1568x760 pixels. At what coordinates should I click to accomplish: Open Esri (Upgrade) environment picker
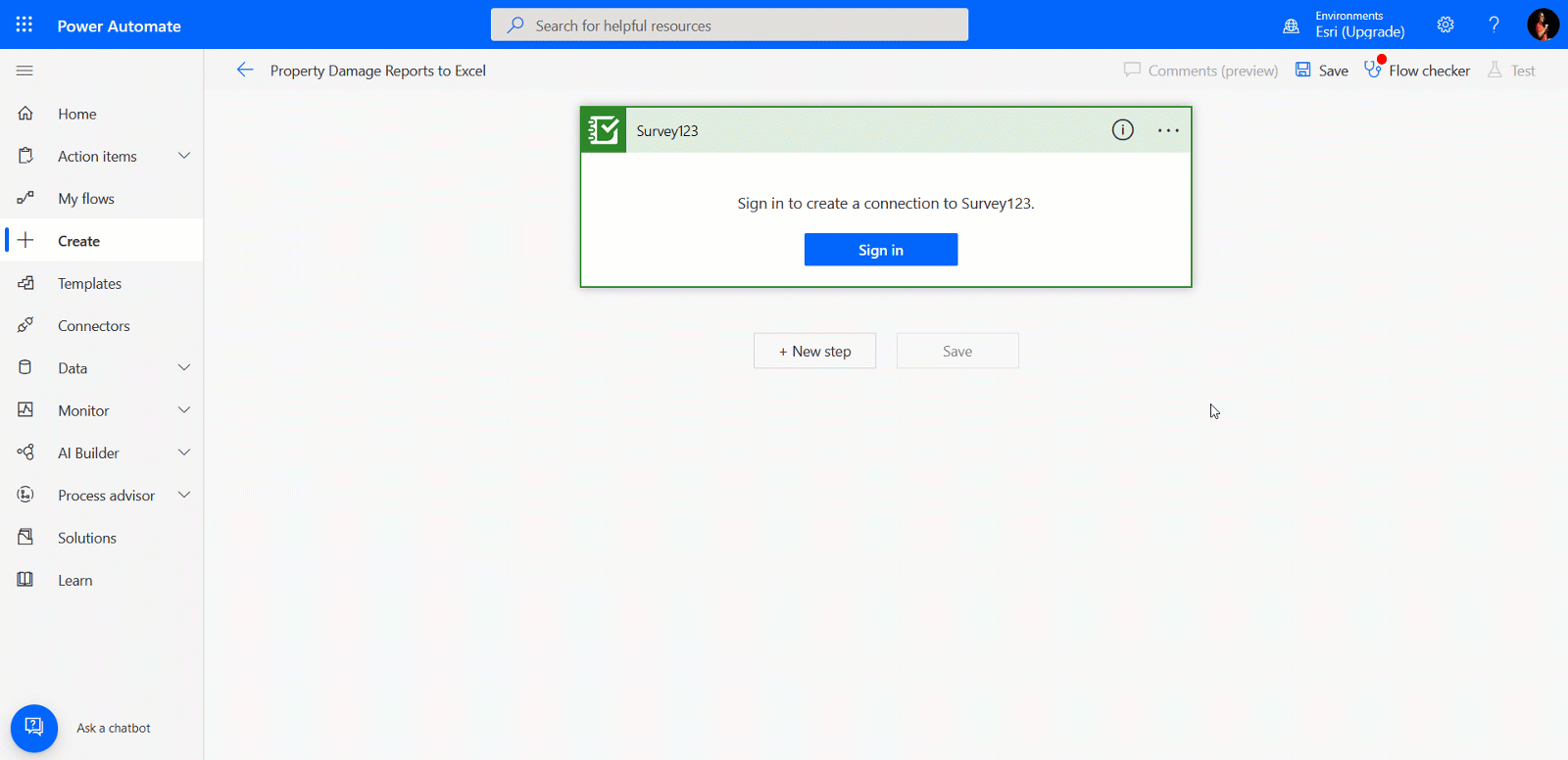[1359, 31]
